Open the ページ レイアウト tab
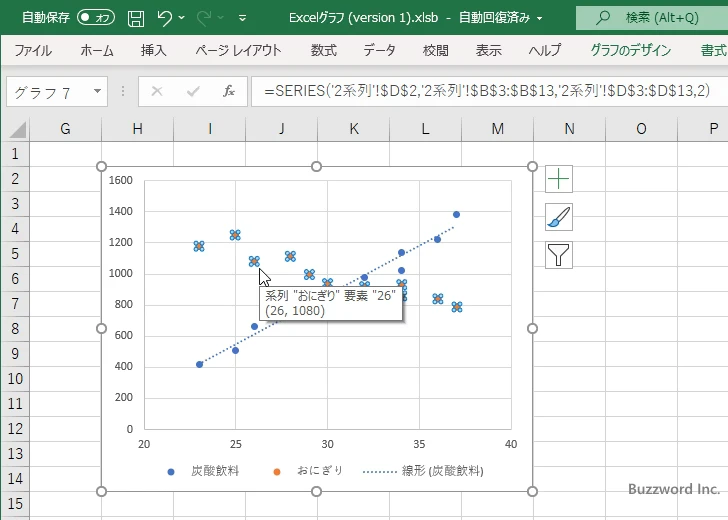Viewport: 728px width, 520px height. click(x=238, y=50)
